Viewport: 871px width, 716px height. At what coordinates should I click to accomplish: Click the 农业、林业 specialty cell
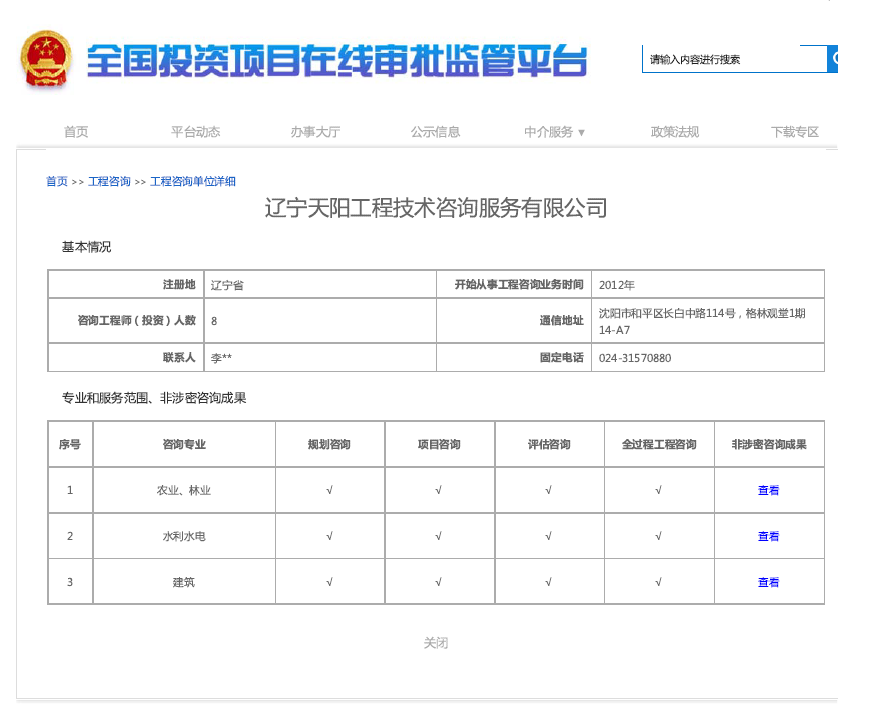pos(184,490)
